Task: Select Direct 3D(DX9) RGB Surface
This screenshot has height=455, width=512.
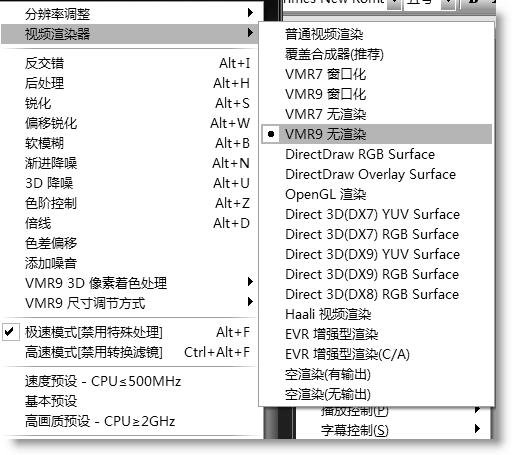Action: (377, 274)
